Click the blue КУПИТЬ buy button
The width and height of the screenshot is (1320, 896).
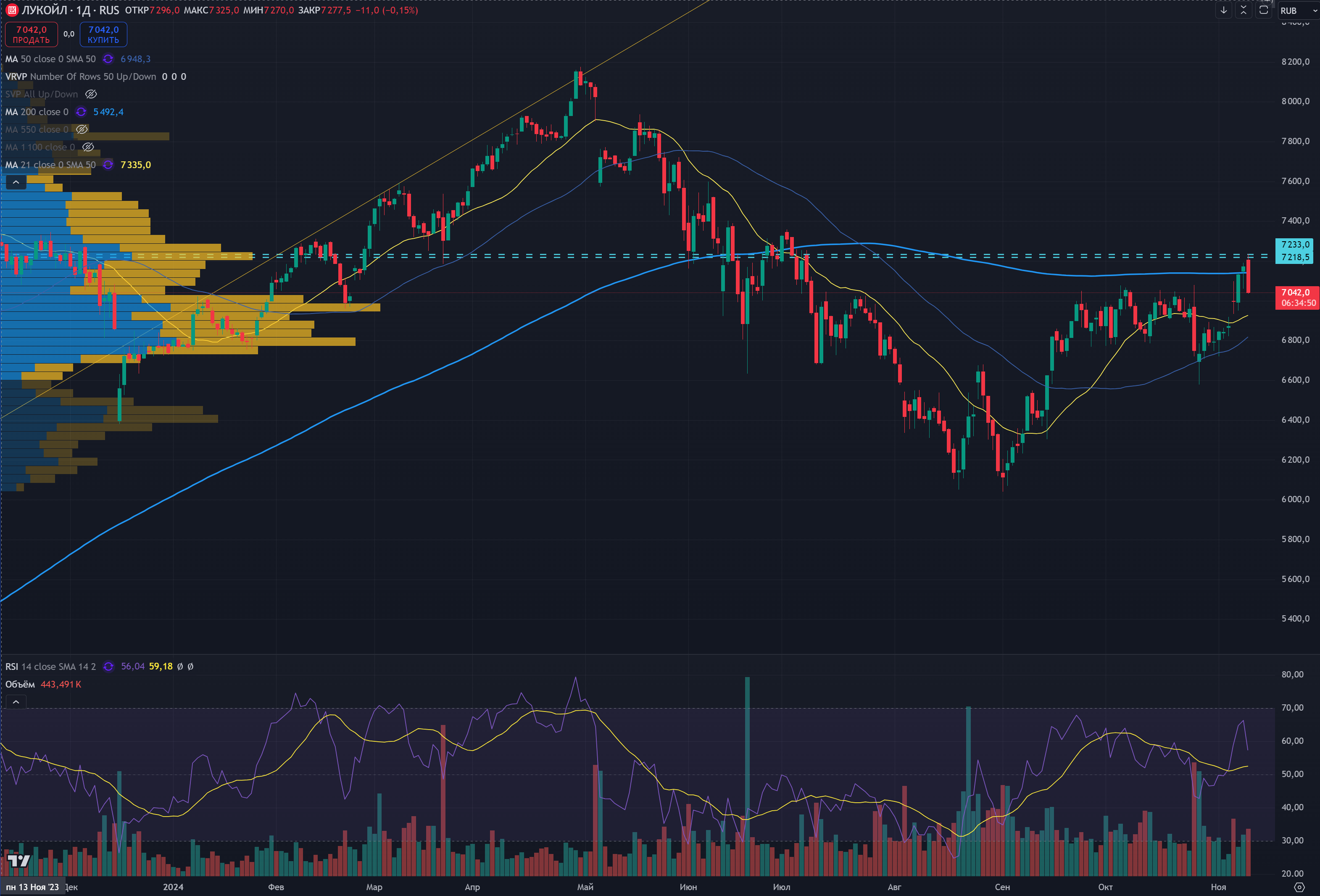coord(103,34)
